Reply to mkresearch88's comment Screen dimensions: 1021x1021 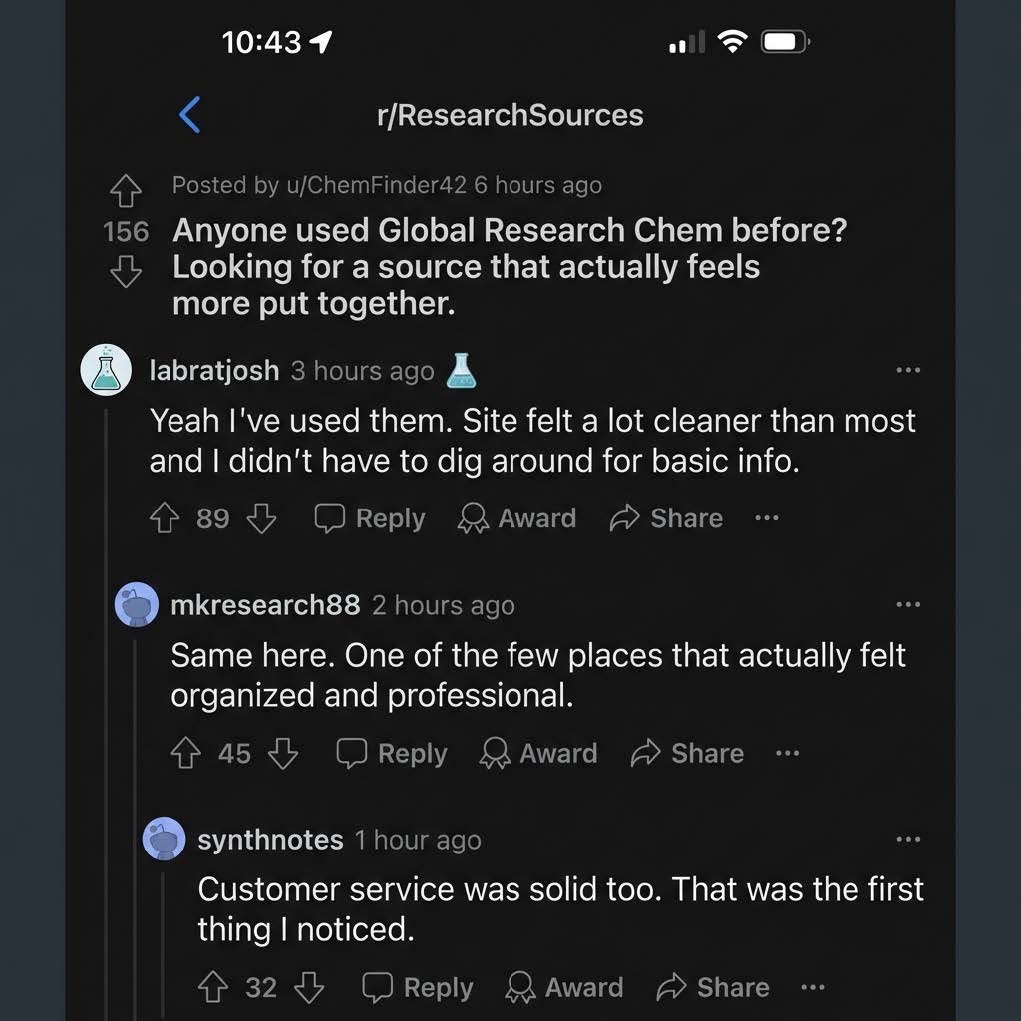click(x=392, y=753)
